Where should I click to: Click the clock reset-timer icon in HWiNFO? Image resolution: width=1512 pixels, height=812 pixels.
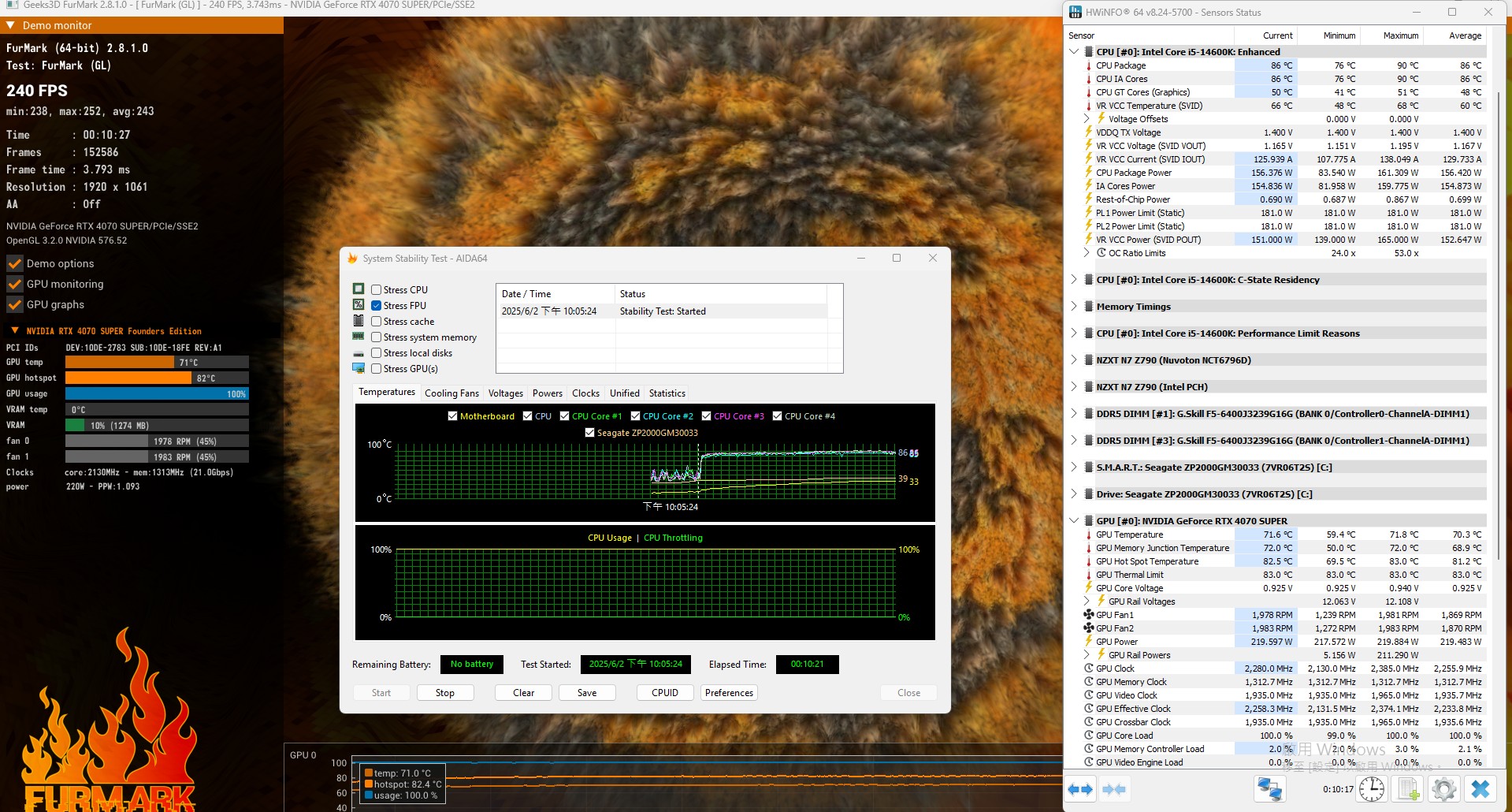(1371, 789)
